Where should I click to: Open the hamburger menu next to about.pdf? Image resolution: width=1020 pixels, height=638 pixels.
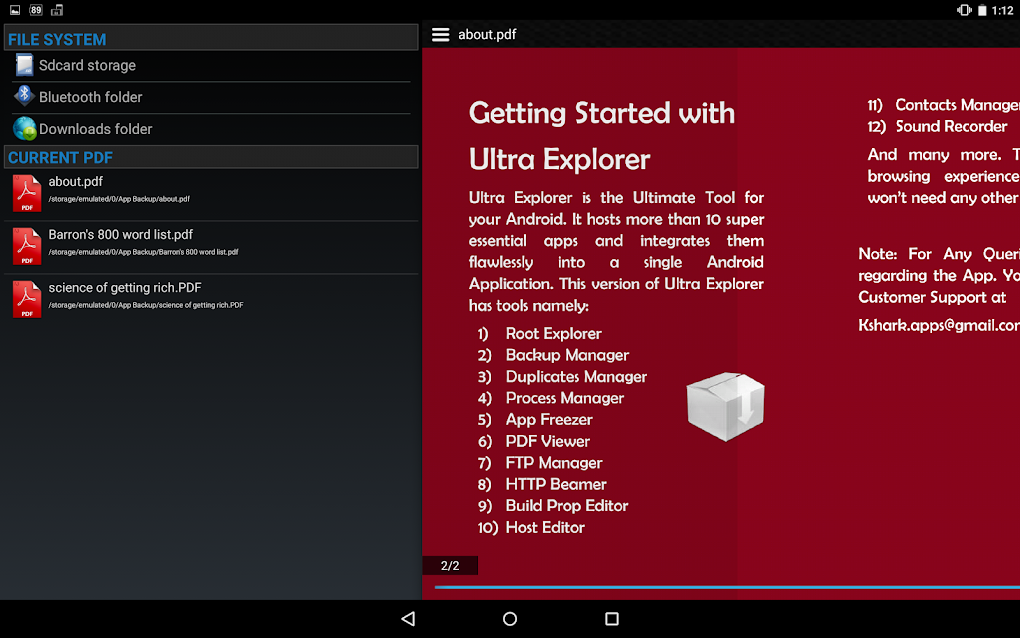tap(440, 34)
